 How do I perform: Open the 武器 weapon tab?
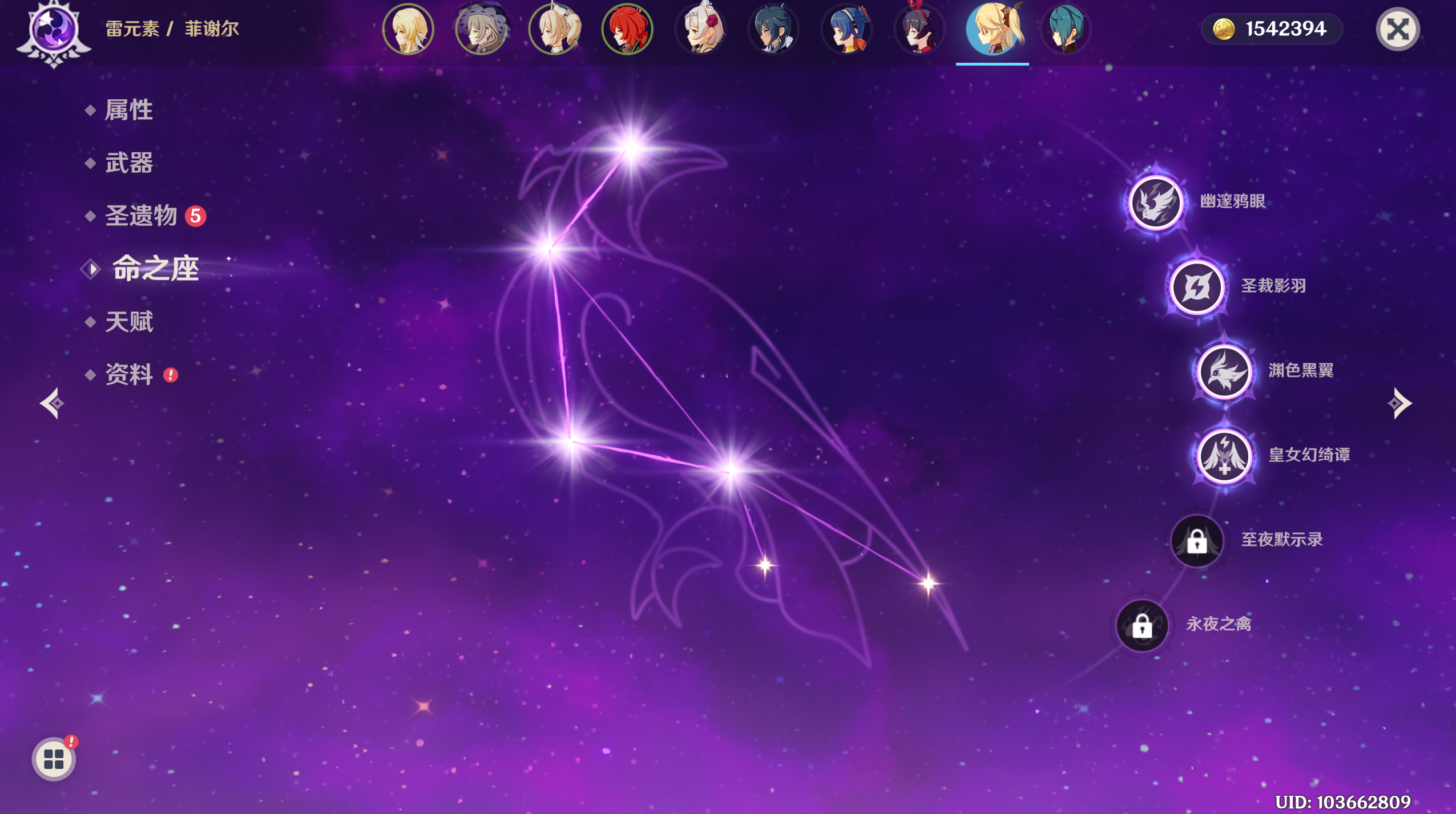[x=129, y=163]
